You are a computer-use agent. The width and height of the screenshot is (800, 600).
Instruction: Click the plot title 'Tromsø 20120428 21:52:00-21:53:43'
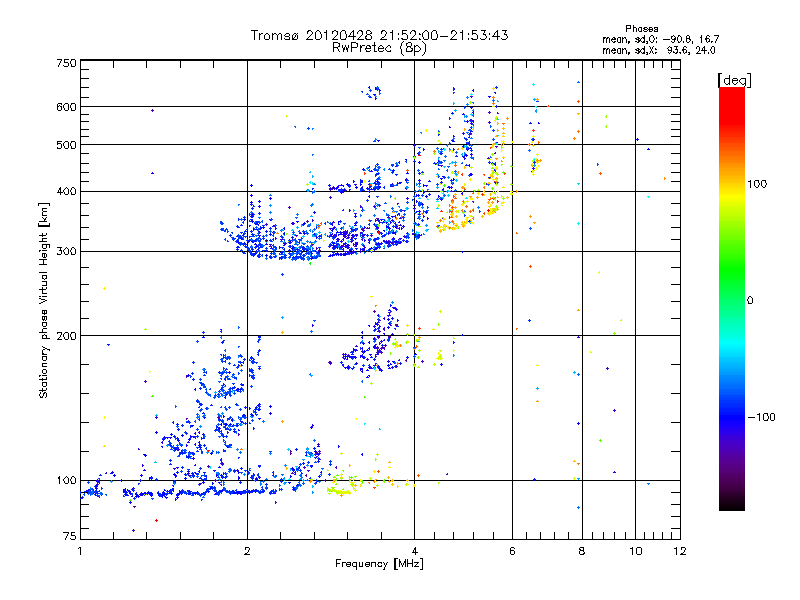[379, 35]
